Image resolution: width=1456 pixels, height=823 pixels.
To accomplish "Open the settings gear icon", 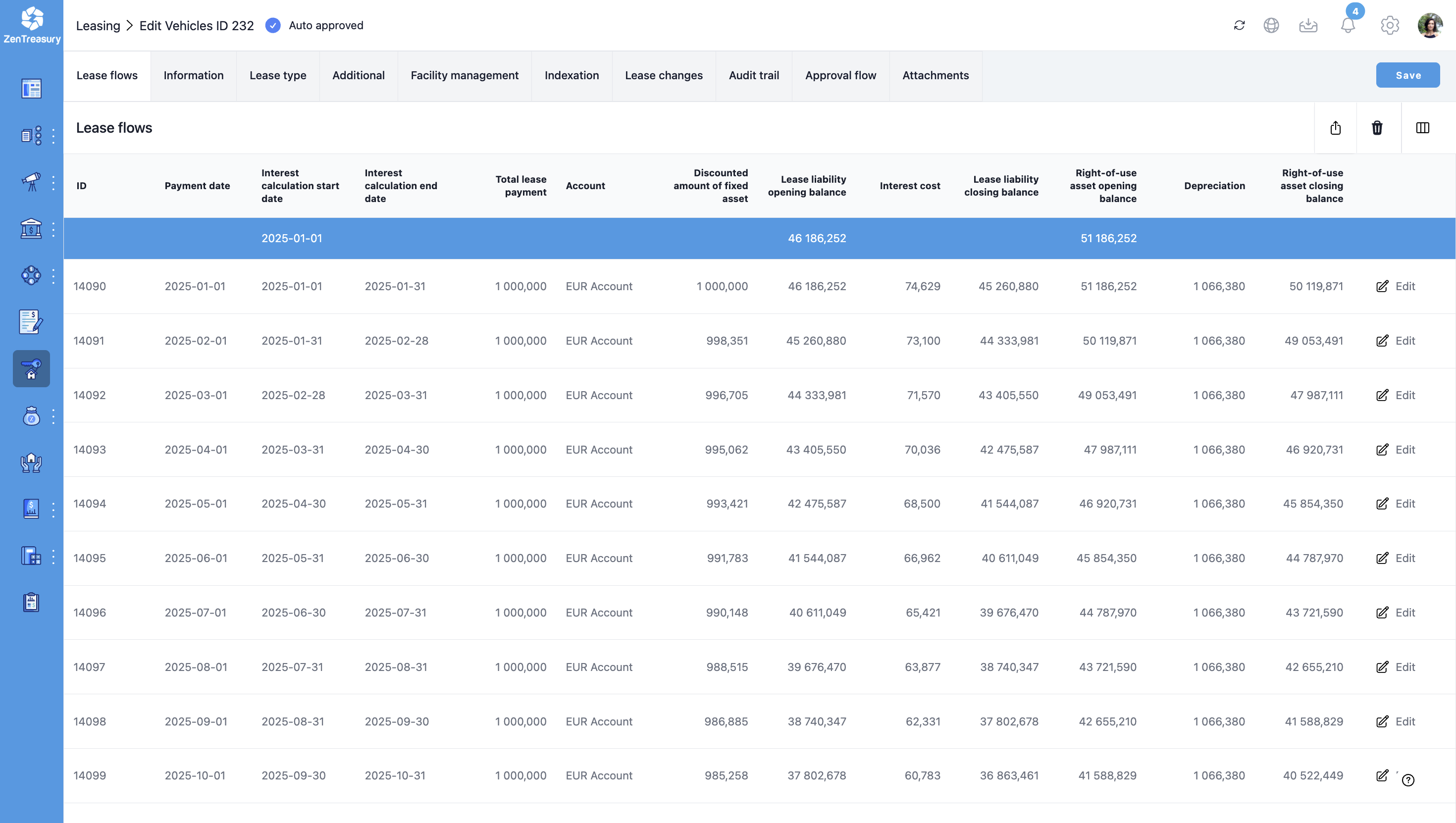I will pyautogui.click(x=1389, y=25).
